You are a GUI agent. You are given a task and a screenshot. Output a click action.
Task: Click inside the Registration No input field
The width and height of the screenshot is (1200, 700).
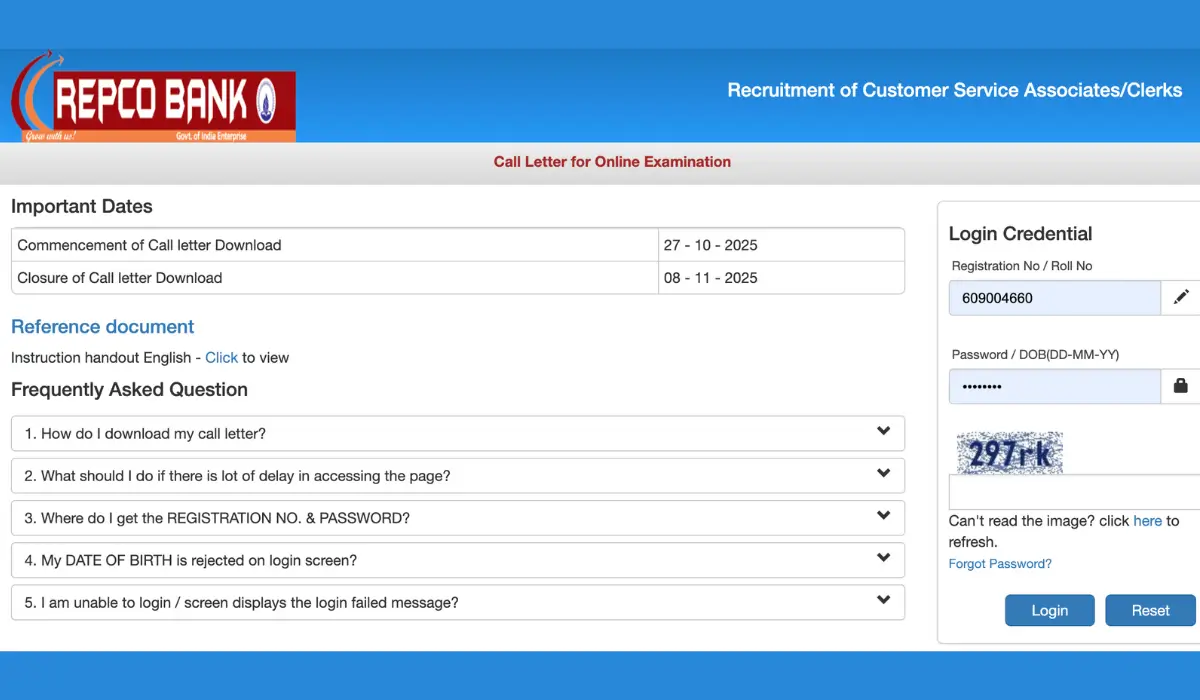coord(1054,297)
